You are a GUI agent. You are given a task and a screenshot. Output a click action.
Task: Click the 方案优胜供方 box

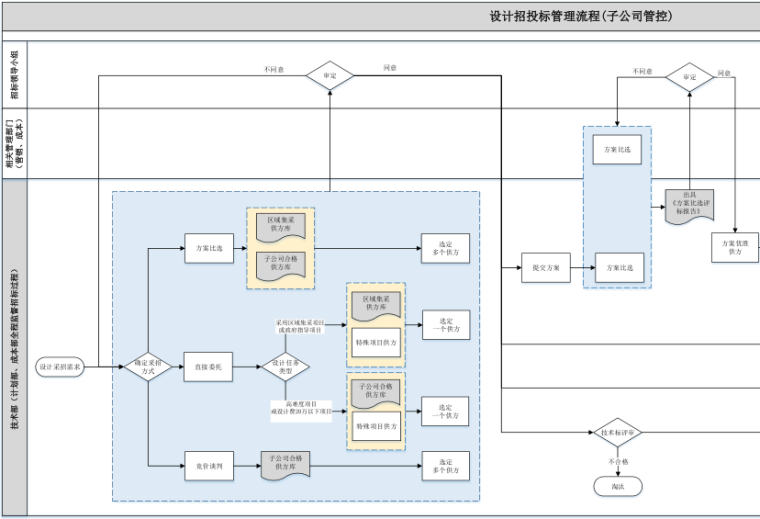(x=735, y=246)
